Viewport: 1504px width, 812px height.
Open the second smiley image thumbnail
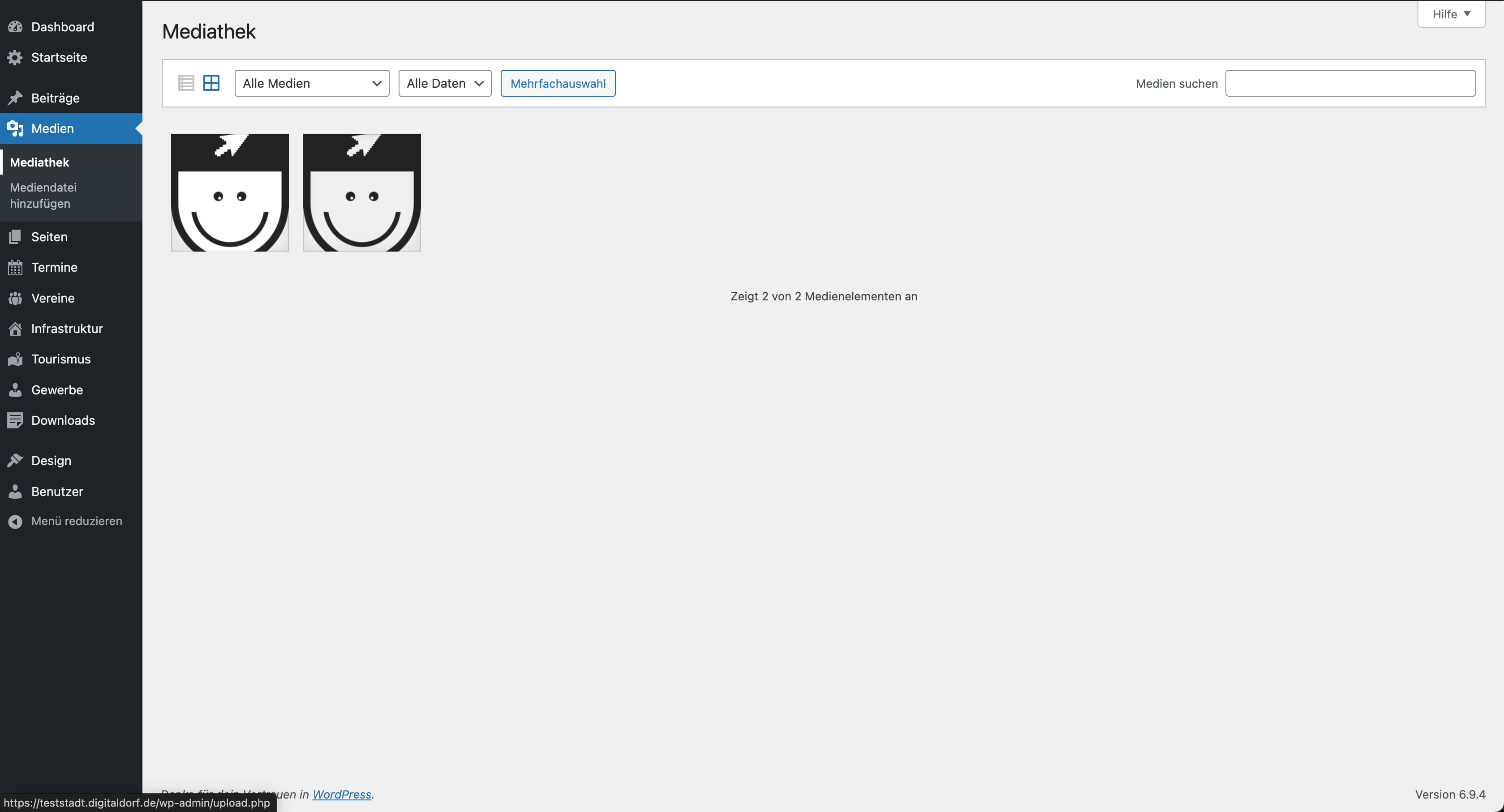[x=362, y=192]
